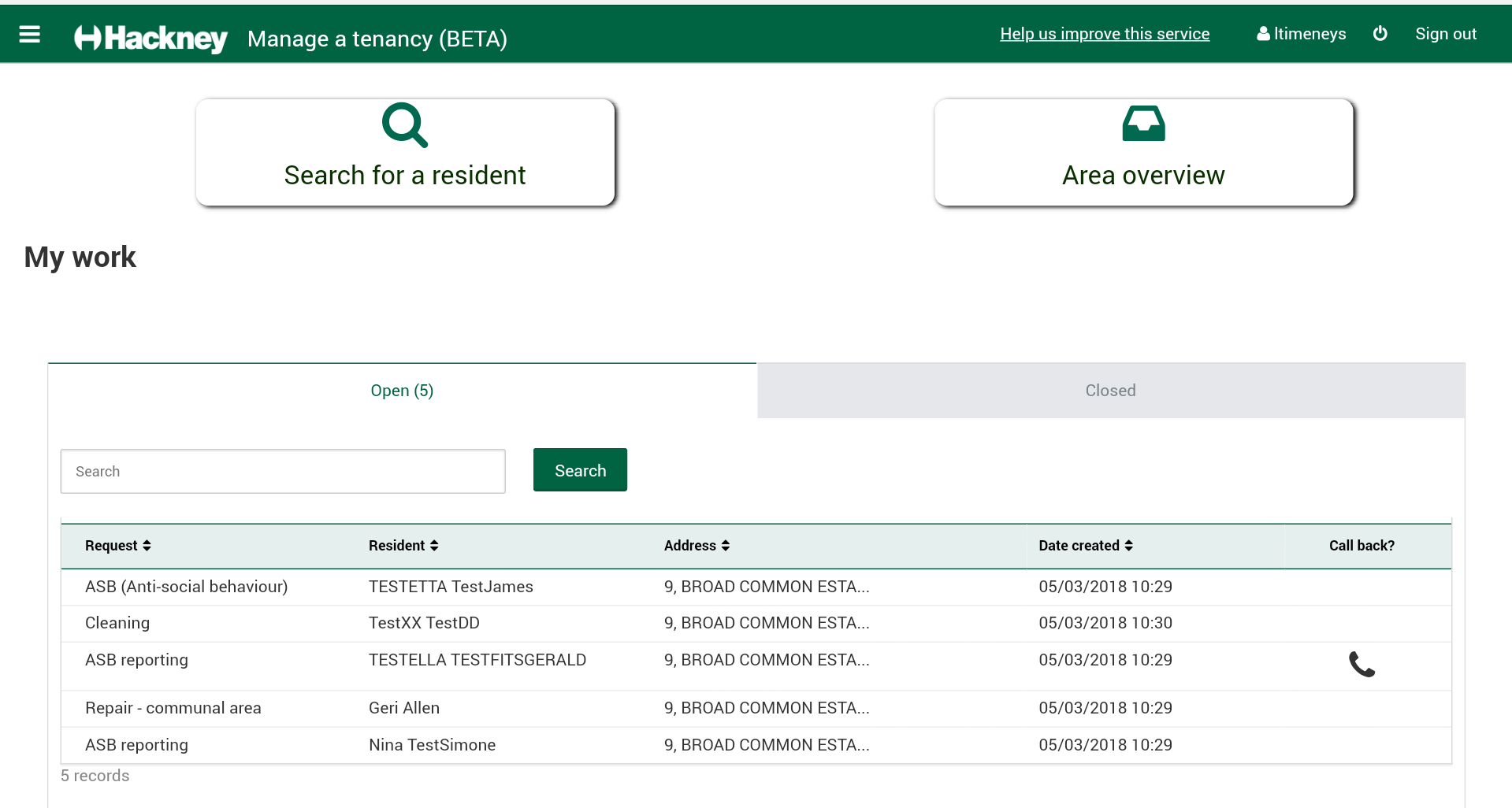Click Call back? column header
1512x808 pixels.
pyautogui.click(x=1362, y=546)
